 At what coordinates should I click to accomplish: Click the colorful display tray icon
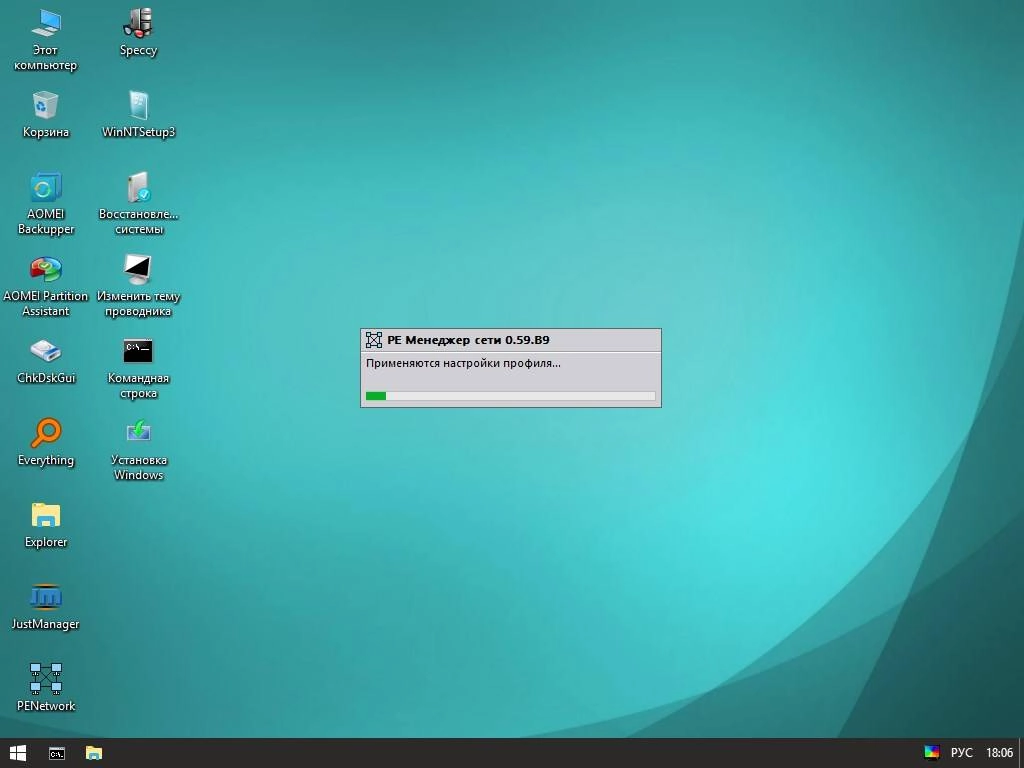coord(931,753)
